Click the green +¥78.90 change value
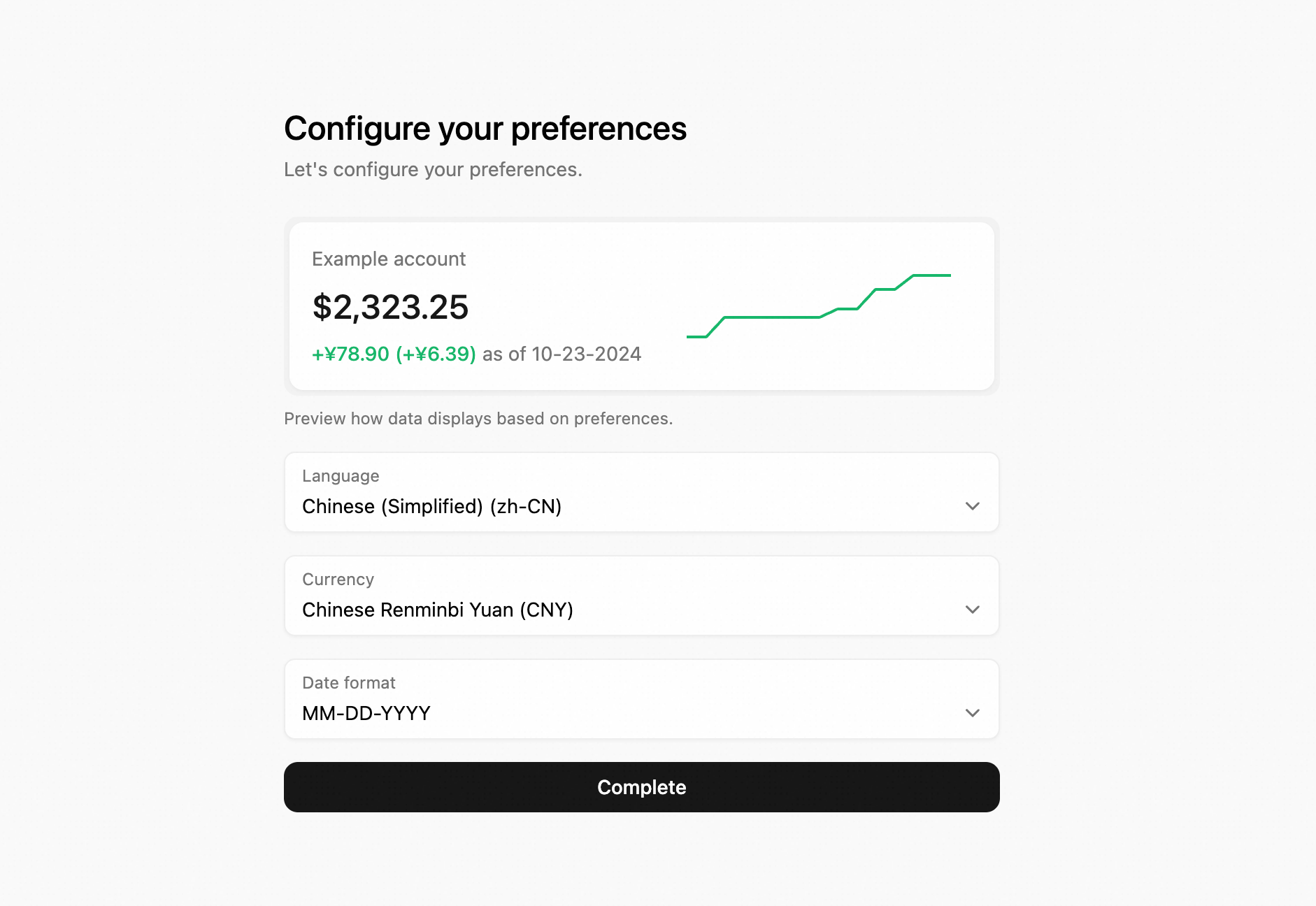The image size is (1316, 906). [x=350, y=354]
